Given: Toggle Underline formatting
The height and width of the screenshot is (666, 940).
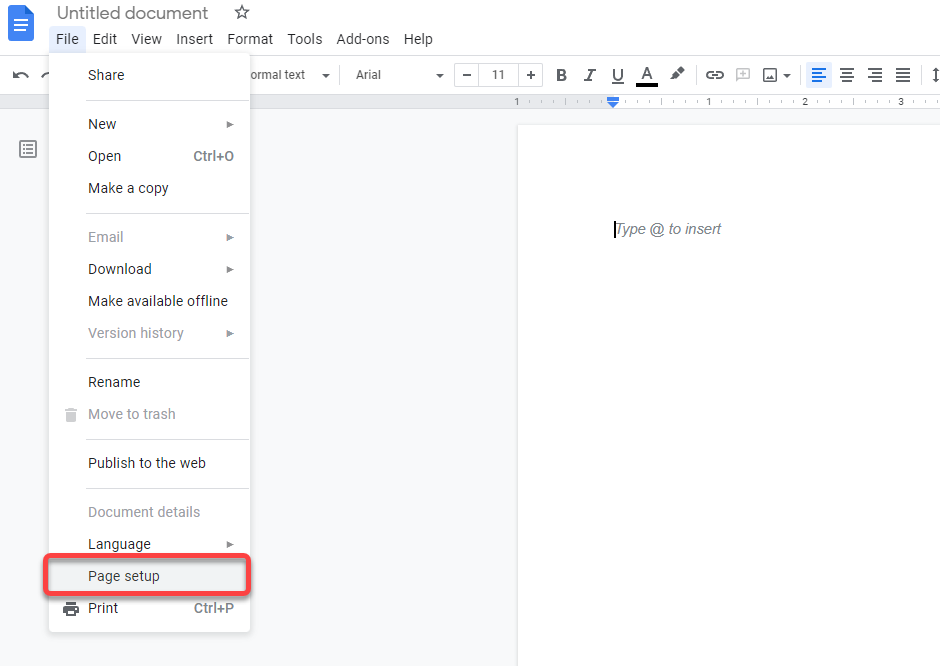Looking at the screenshot, I should click(617, 75).
